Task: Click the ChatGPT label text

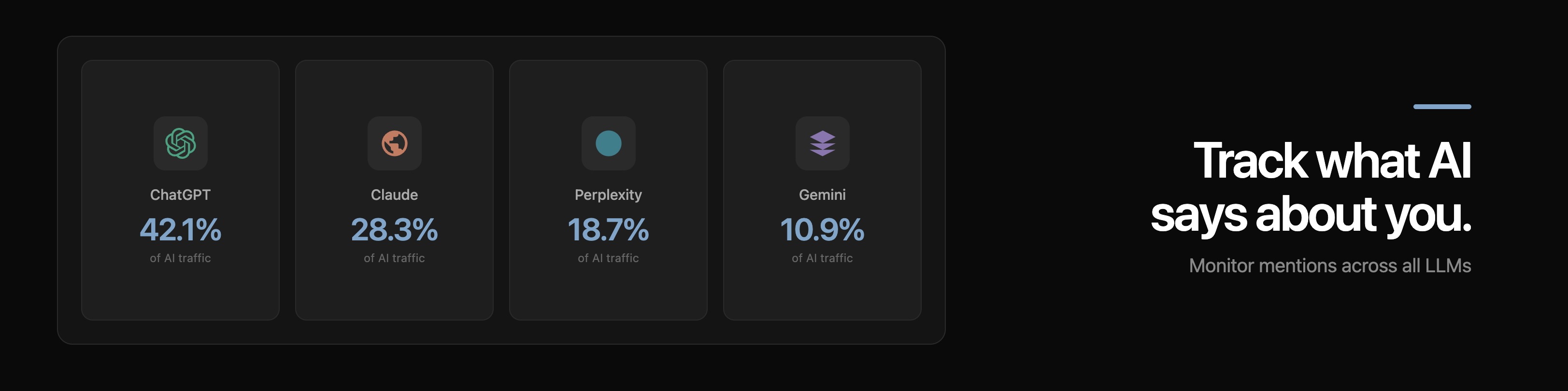Action: point(181,195)
